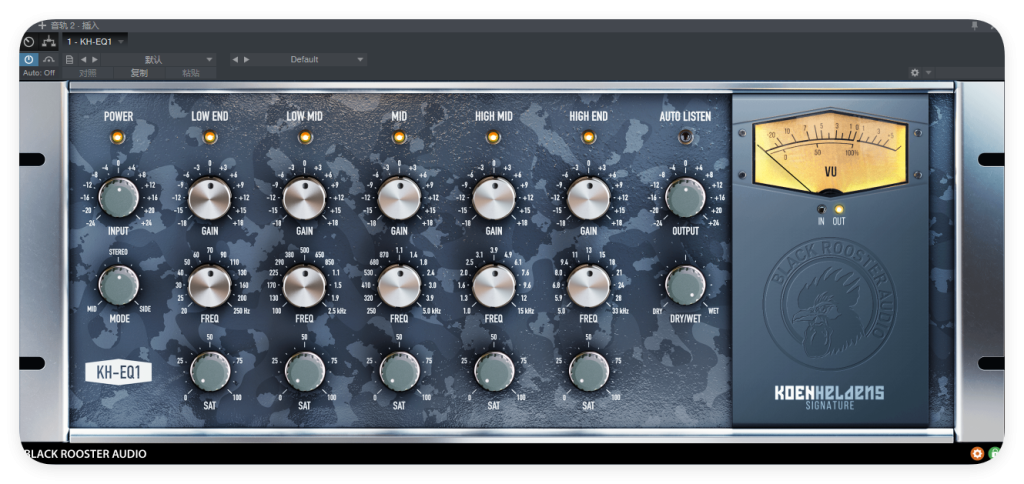Click the automation arc icon beside the power button

(x=49, y=59)
